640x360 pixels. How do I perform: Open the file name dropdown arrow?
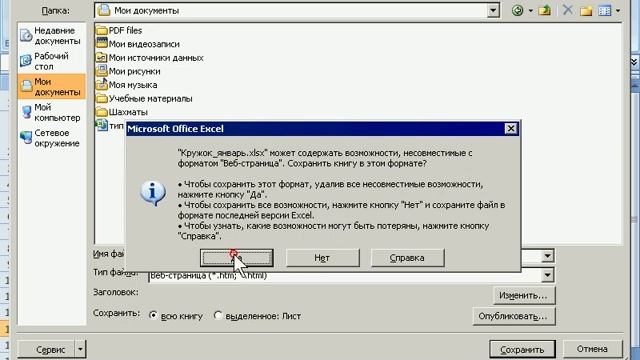pos(547,256)
